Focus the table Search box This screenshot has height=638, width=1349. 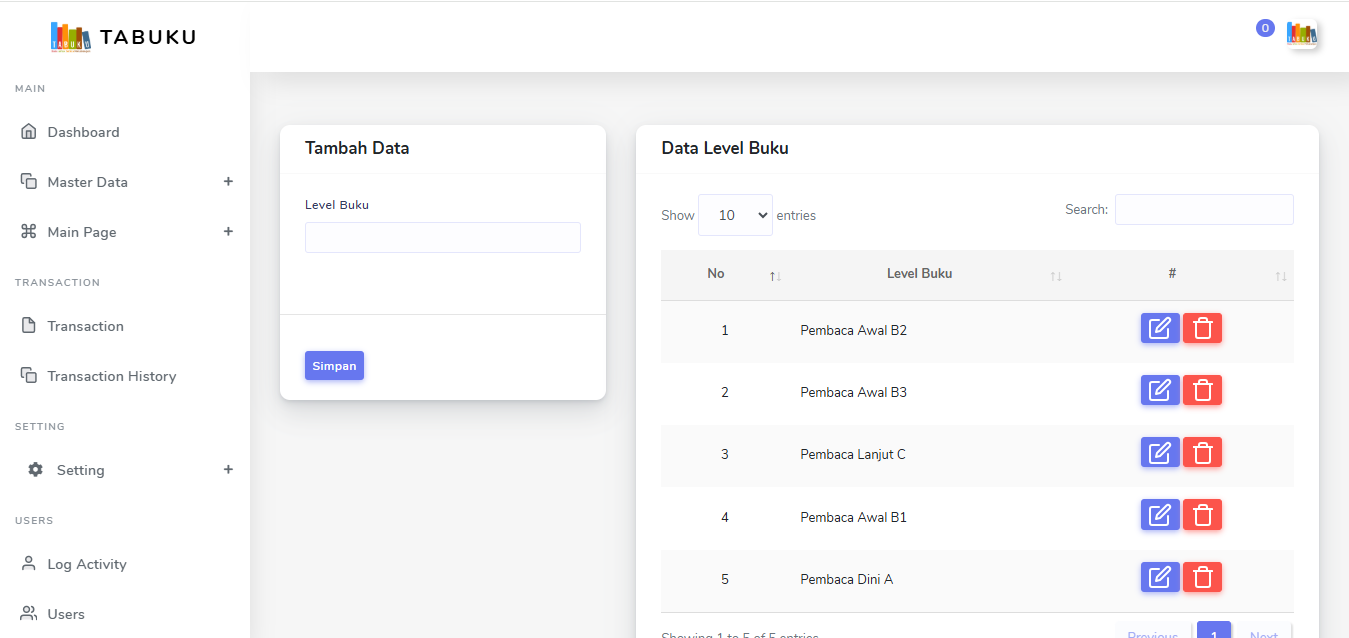[x=1203, y=210]
